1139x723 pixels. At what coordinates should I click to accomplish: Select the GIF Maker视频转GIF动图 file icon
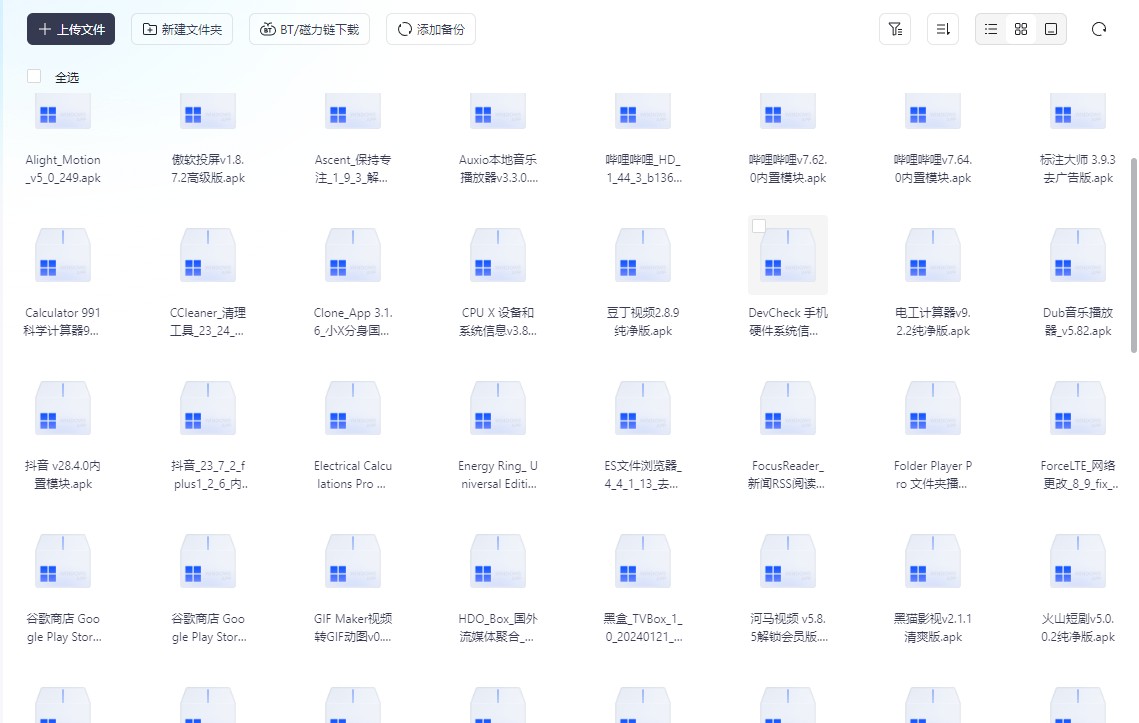pyautogui.click(x=353, y=562)
